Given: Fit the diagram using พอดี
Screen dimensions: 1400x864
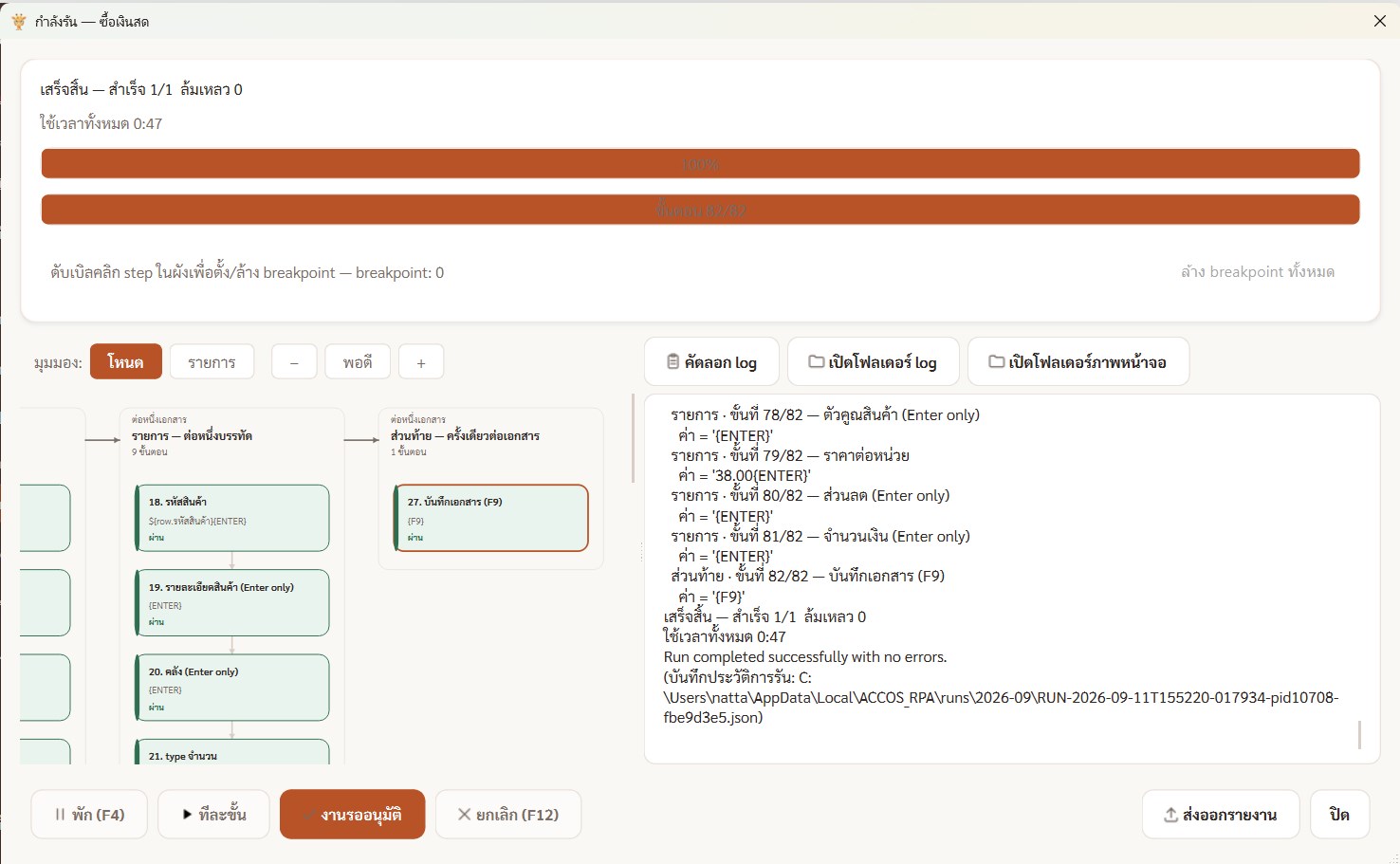Looking at the screenshot, I should click(x=358, y=361).
